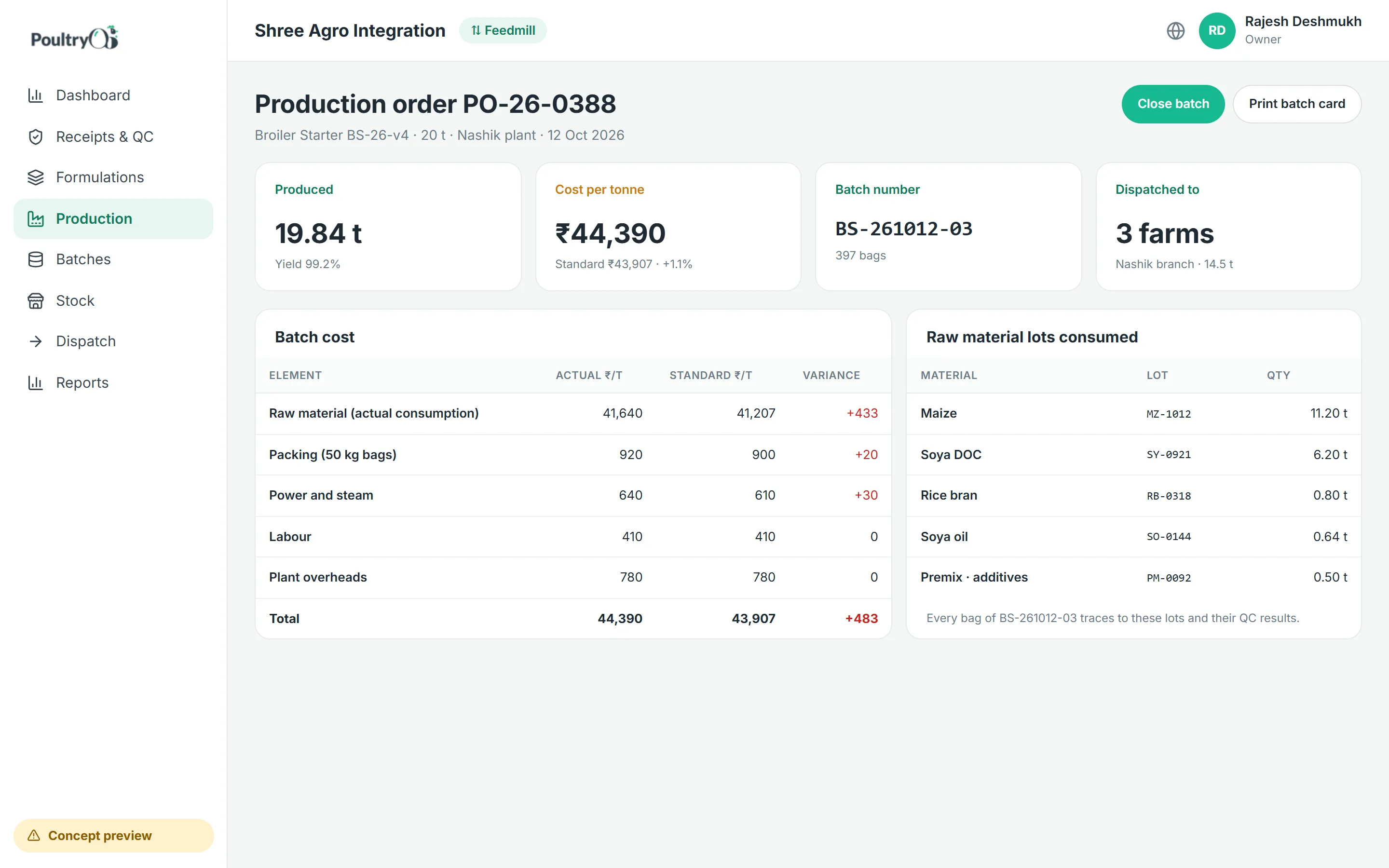Open the globe language selector
Viewport: 1389px width, 868px height.
pyautogui.click(x=1175, y=30)
